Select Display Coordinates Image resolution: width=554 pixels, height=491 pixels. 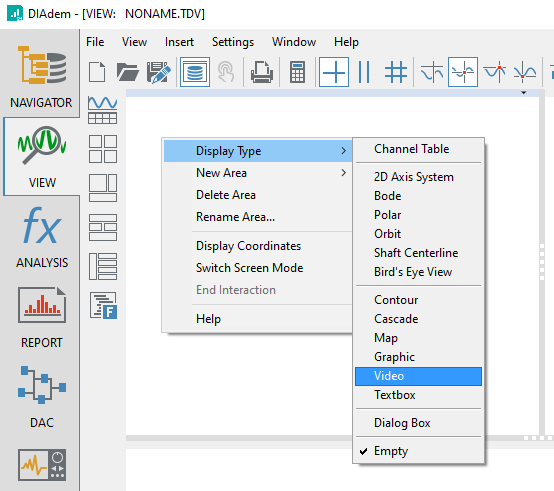(x=258, y=246)
